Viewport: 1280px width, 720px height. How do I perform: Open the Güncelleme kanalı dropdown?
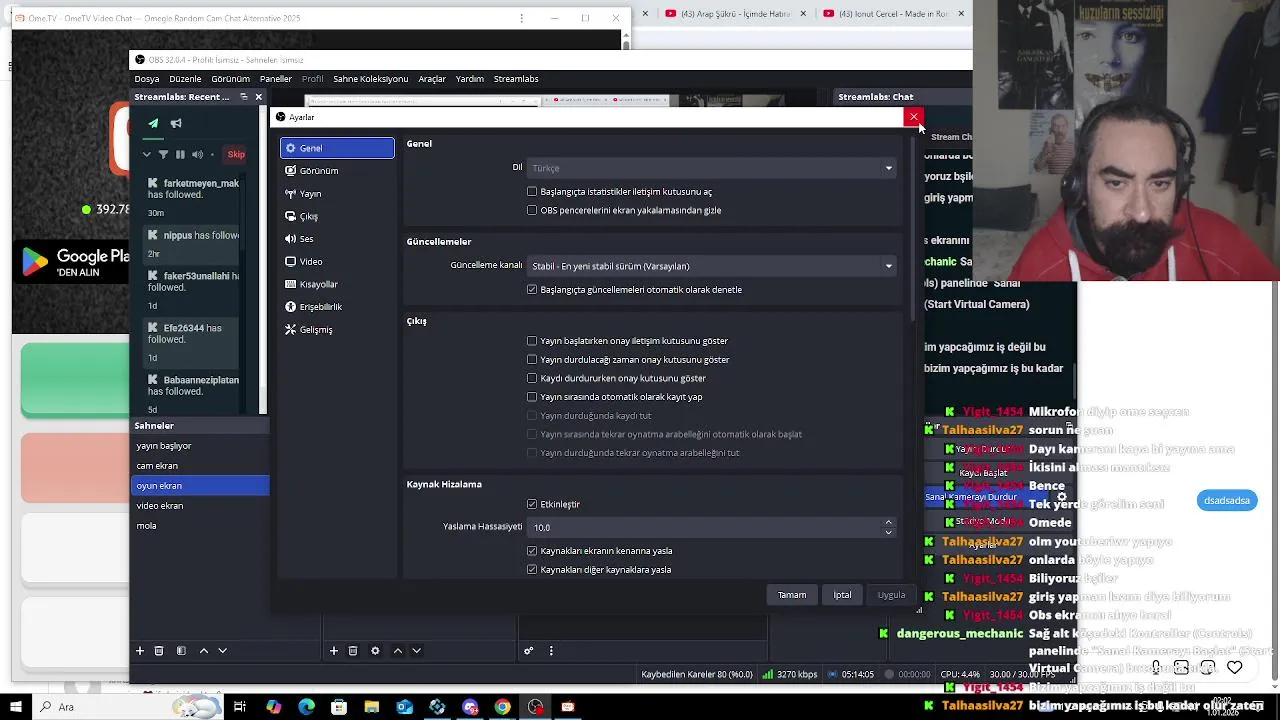(712, 266)
